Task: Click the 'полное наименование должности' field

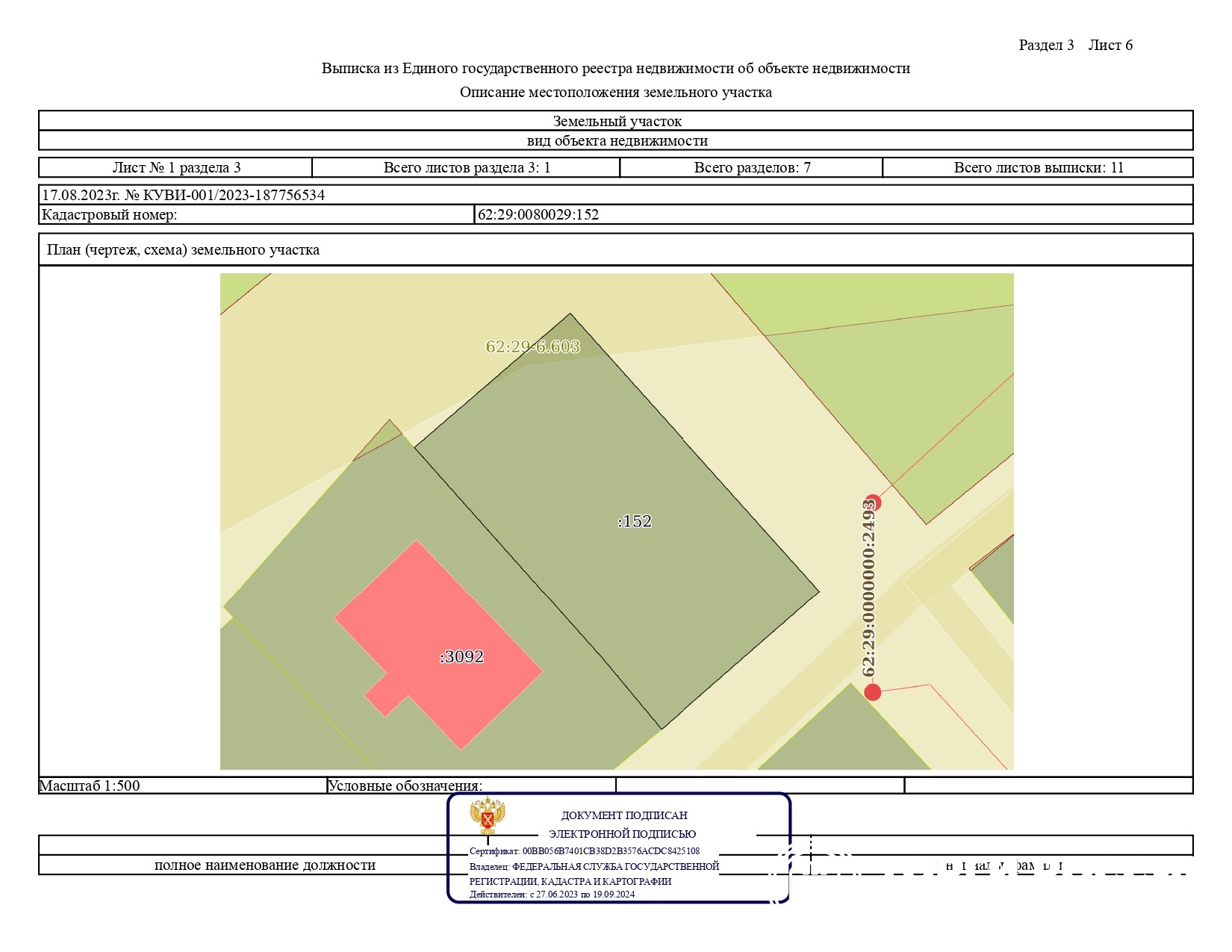Action: [264, 865]
